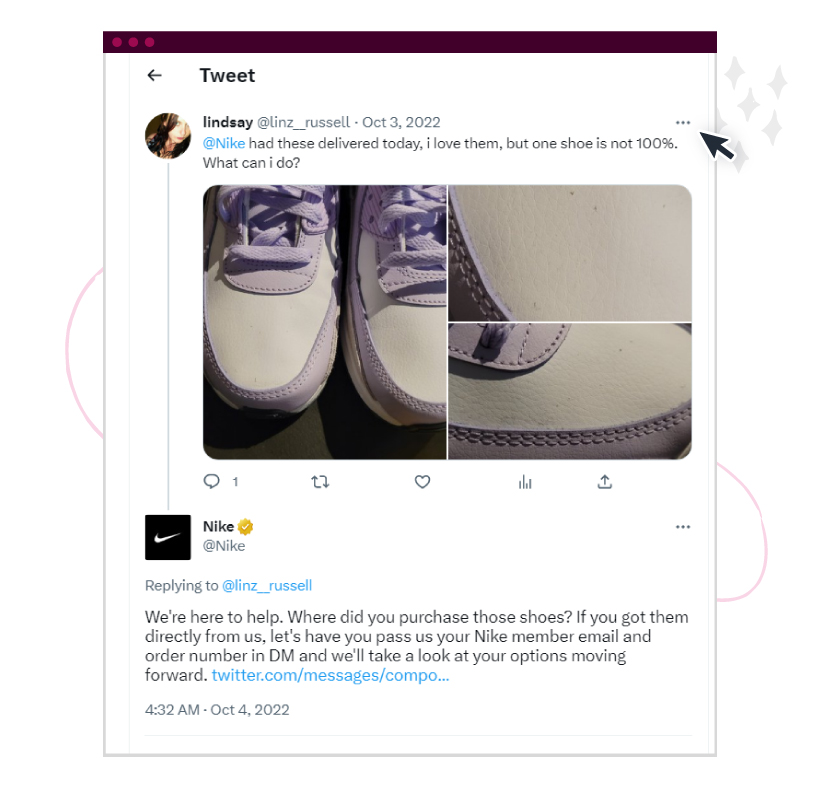
Task: Open the bottom-right shoe stitching photo
Action: pos(570,391)
